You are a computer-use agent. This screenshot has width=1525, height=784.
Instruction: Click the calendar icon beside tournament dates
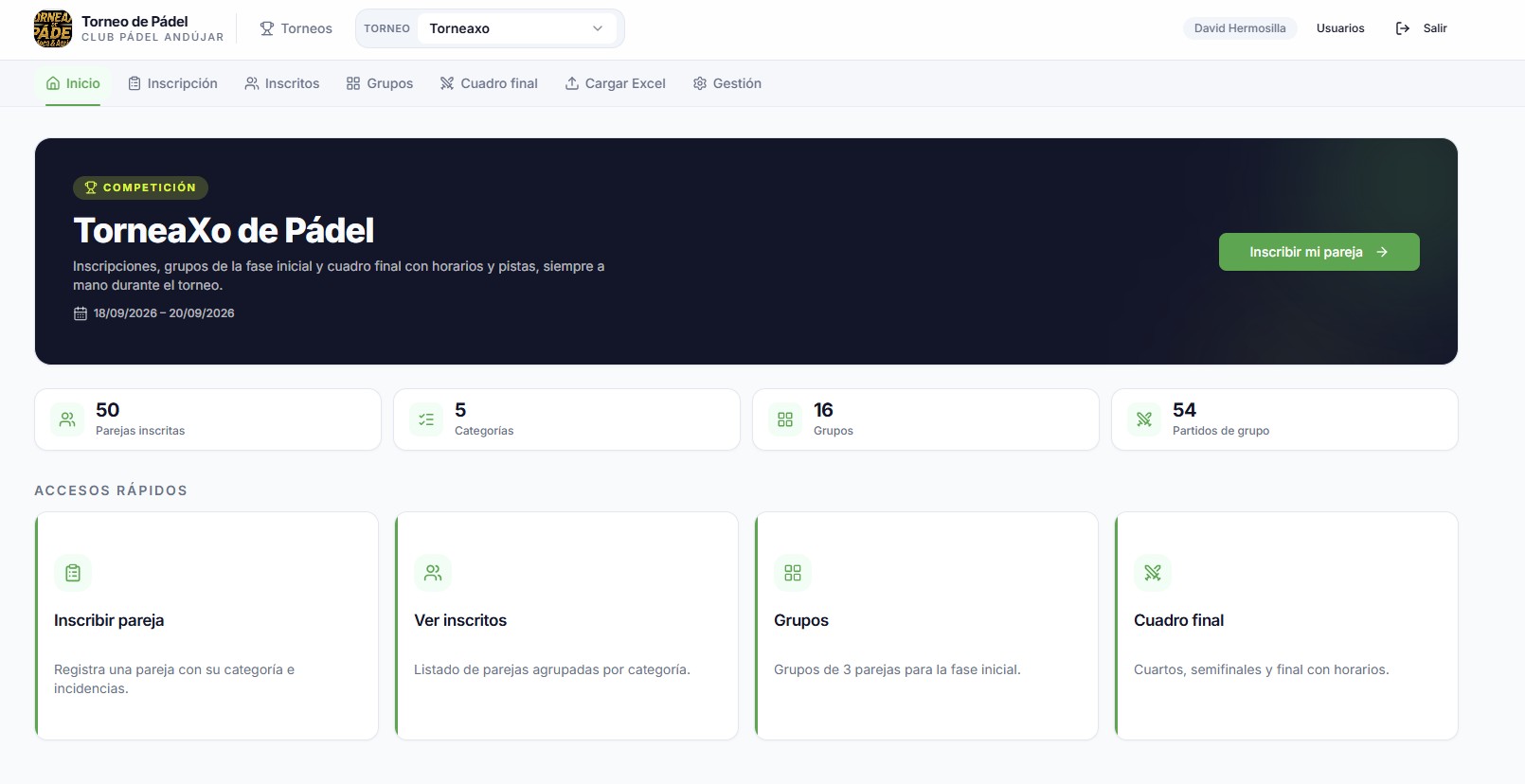coord(81,313)
